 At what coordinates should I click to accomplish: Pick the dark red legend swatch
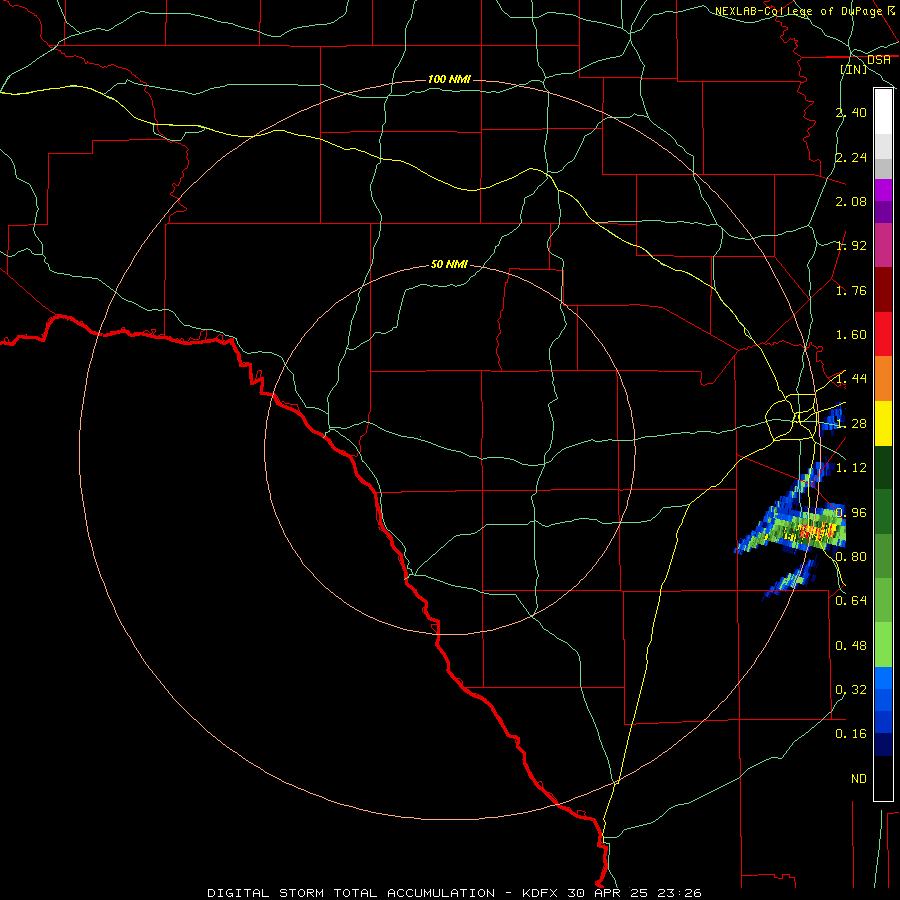click(x=883, y=290)
